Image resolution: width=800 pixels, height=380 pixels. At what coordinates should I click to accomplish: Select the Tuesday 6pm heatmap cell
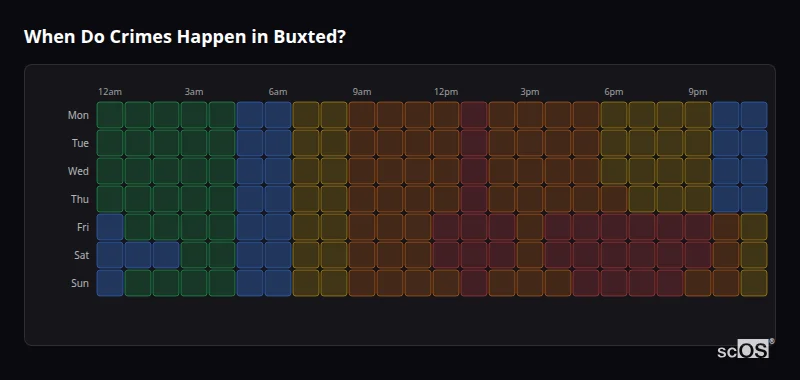pos(614,143)
